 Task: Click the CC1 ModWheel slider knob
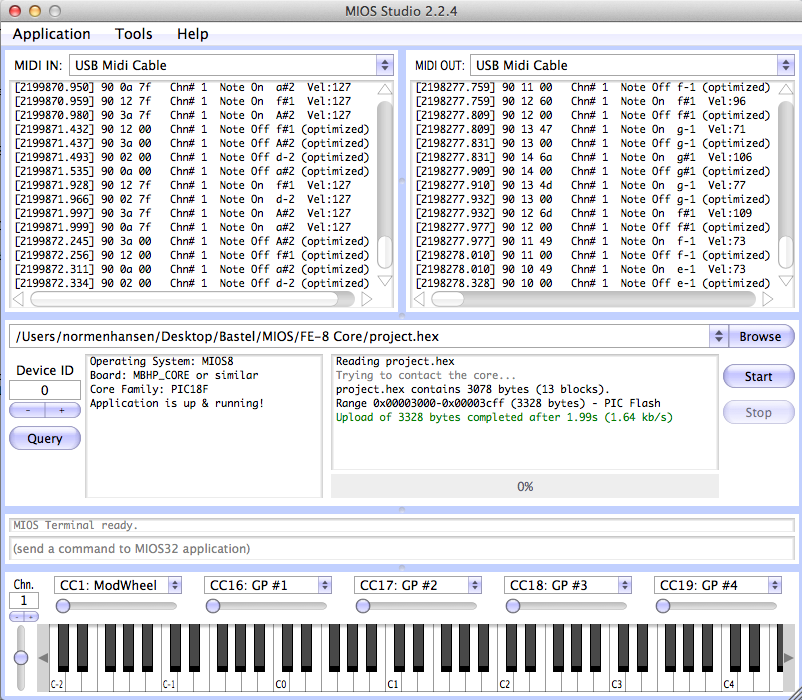click(63, 606)
